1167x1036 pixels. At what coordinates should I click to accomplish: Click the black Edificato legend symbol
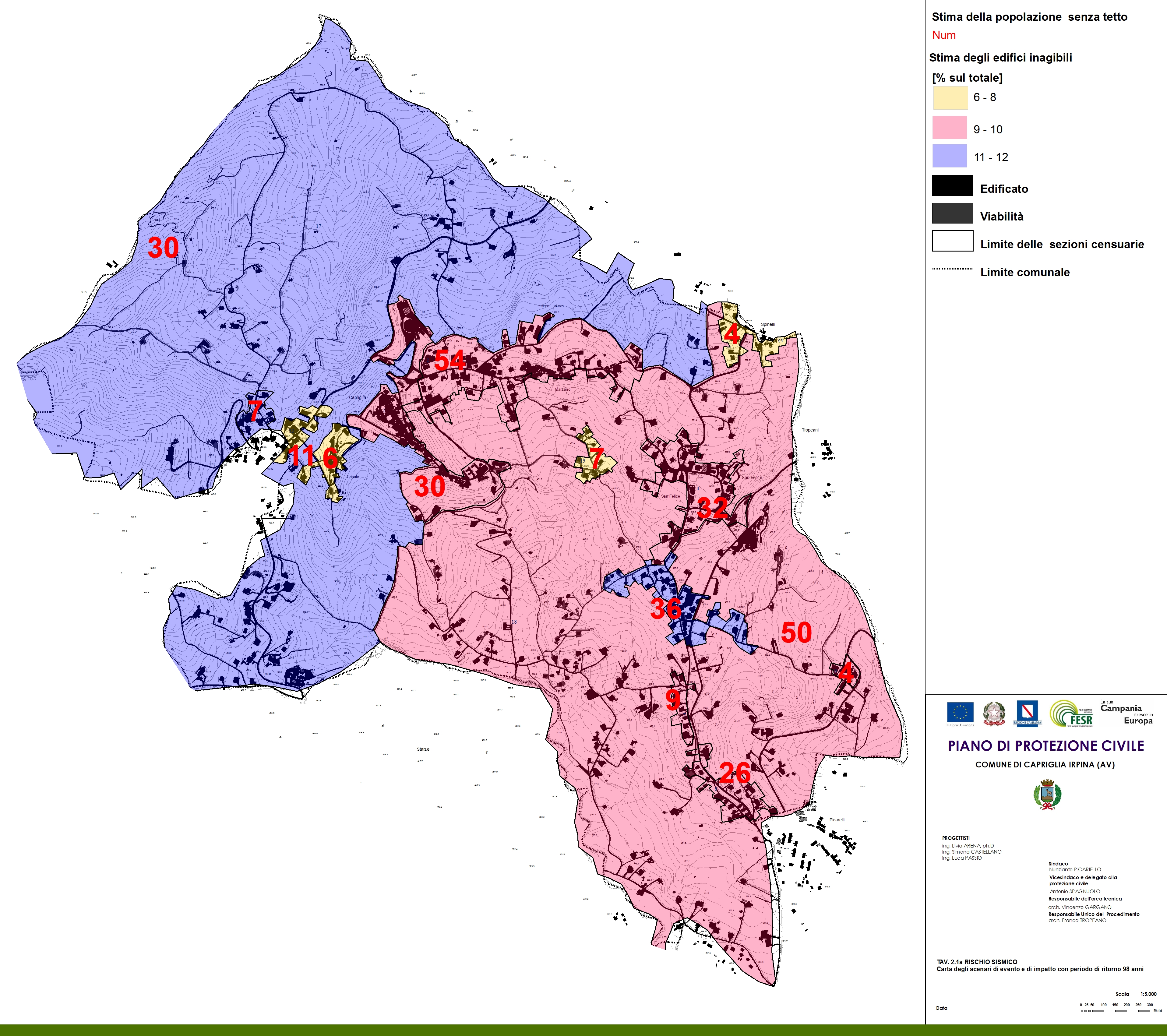coord(952,185)
